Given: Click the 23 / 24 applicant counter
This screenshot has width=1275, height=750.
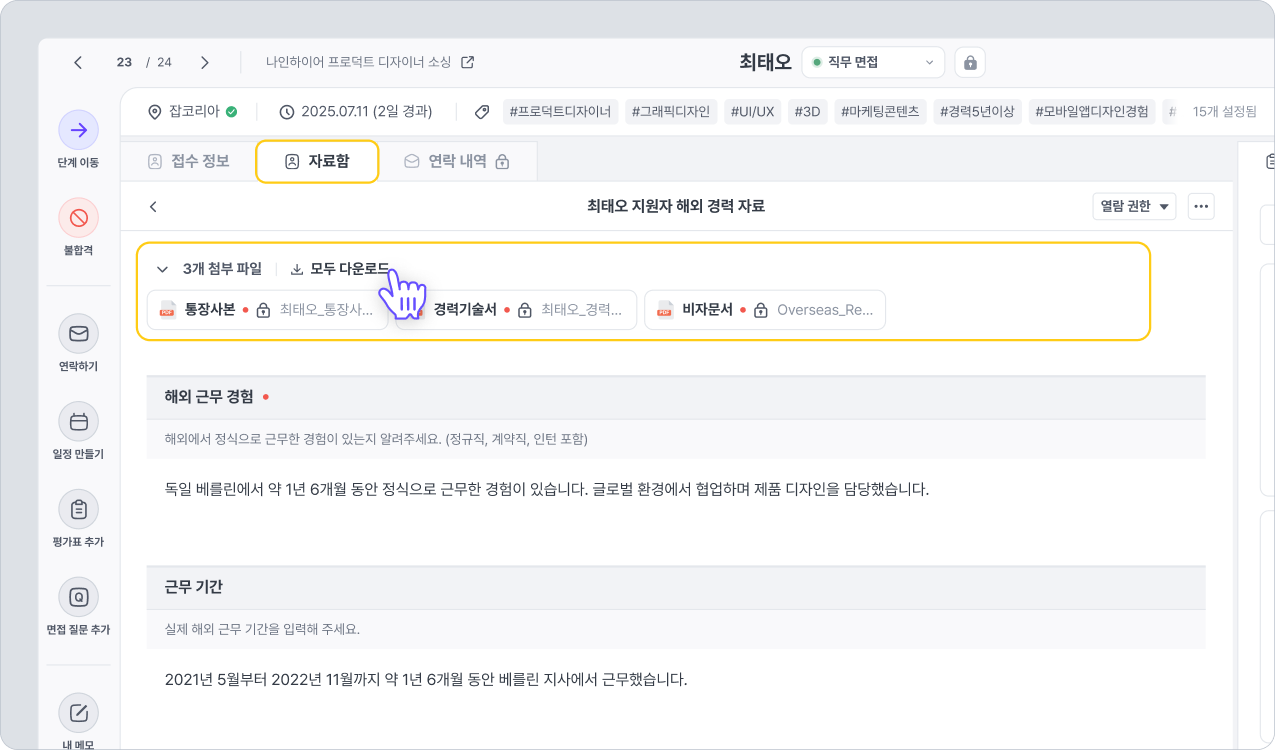Looking at the screenshot, I should [144, 62].
